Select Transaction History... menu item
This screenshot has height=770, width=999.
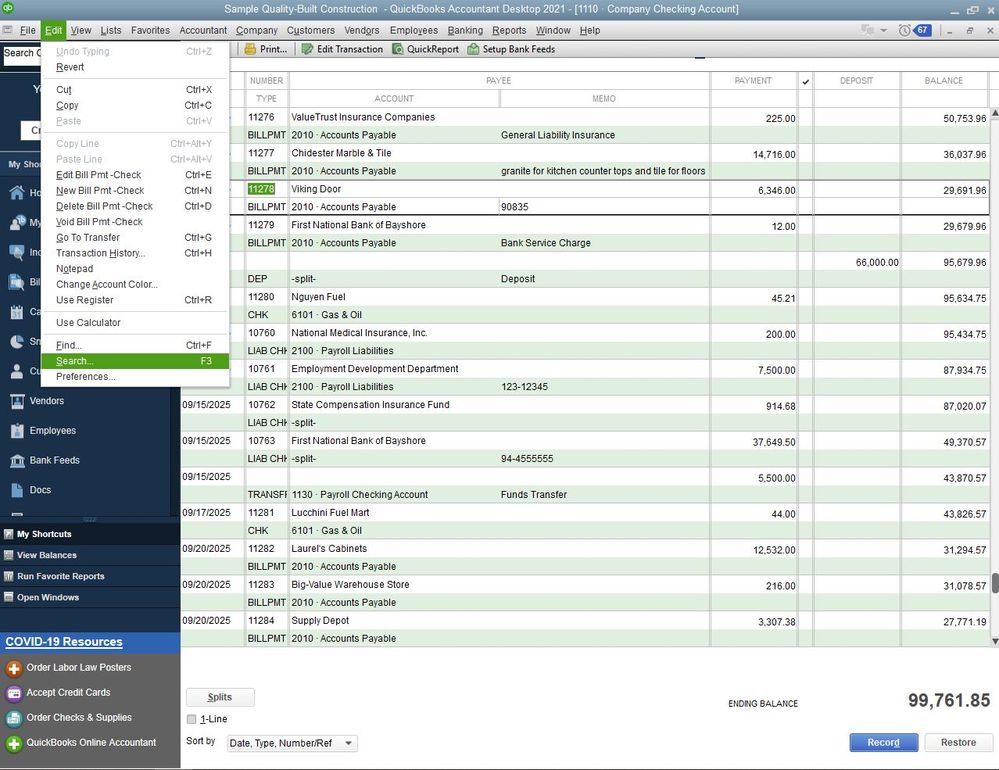pyautogui.click(x=134, y=253)
